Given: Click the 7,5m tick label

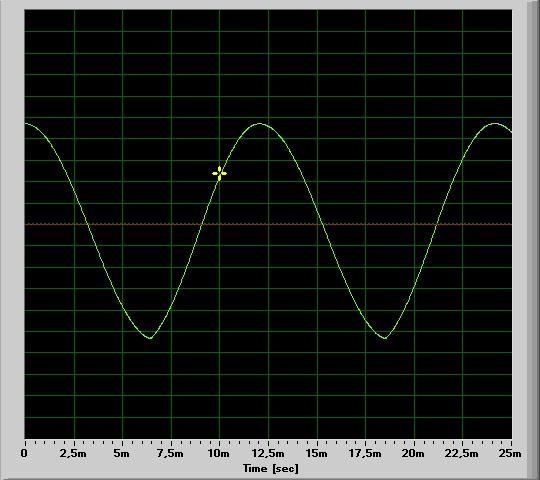Looking at the screenshot, I should click(x=170, y=453).
